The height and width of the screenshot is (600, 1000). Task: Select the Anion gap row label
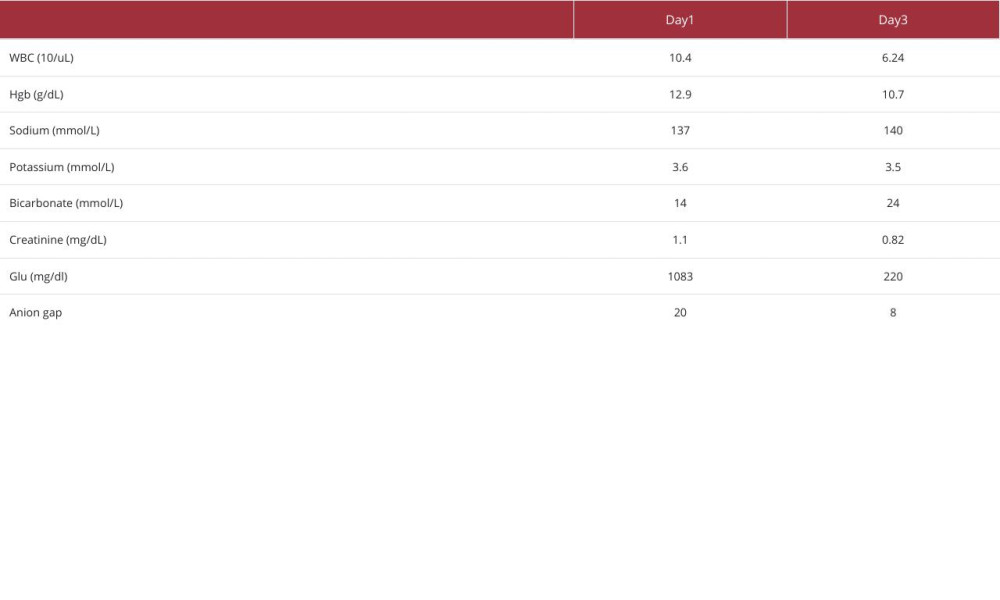pyautogui.click(x=36, y=313)
